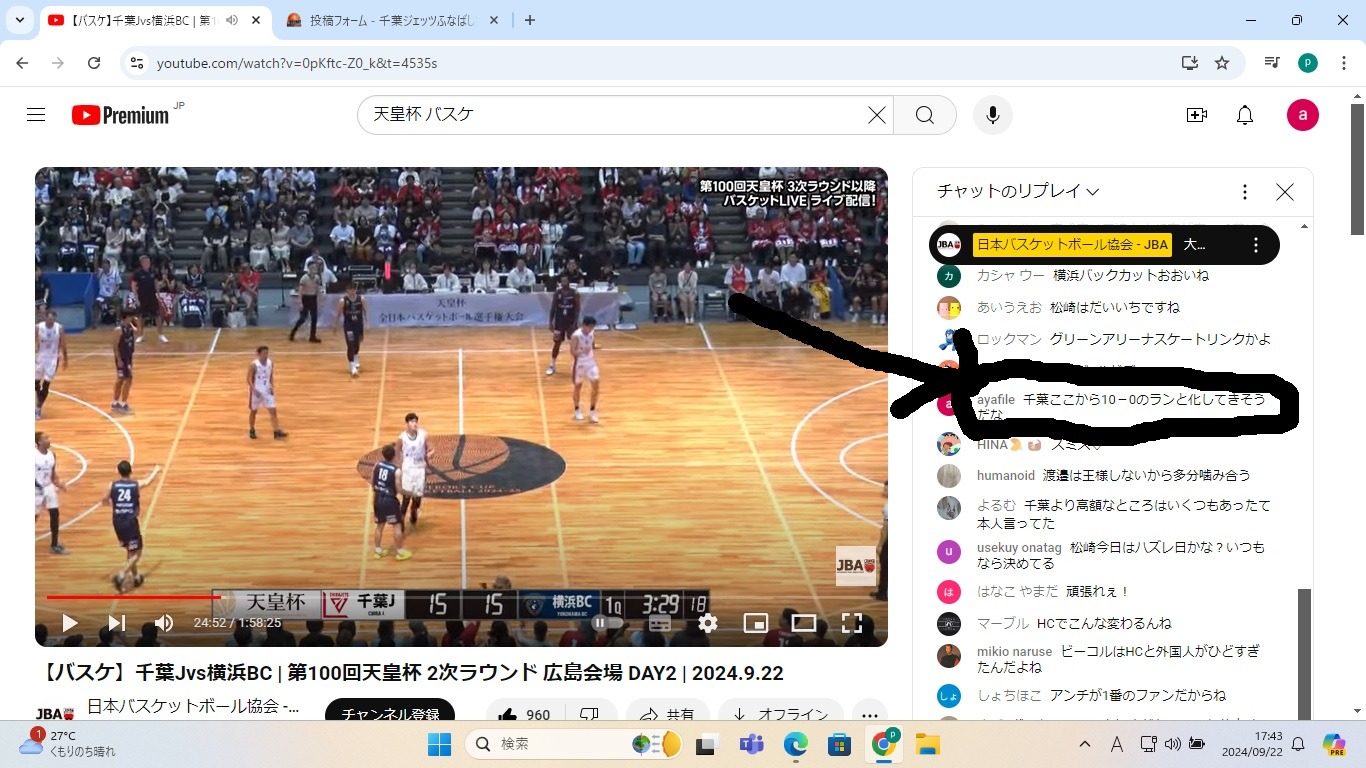
Task: Open the Windows Start menu
Action: [x=439, y=744]
